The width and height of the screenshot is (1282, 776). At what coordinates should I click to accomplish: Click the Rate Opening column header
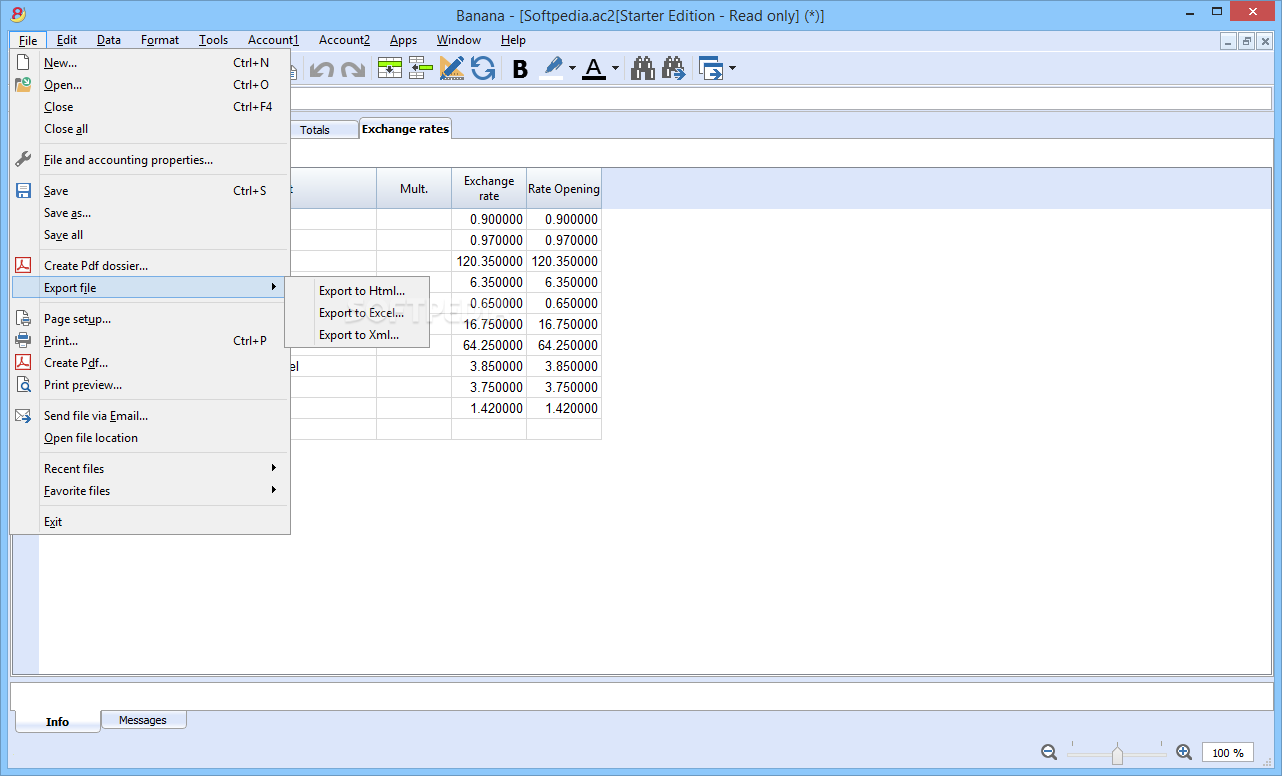pos(564,188)
